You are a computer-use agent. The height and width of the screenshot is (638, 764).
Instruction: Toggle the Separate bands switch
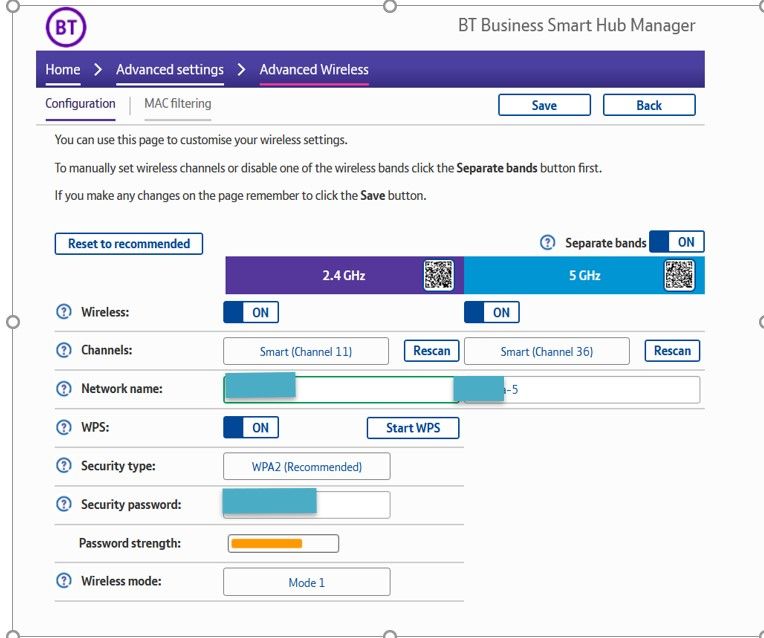(x=677, y=242)
